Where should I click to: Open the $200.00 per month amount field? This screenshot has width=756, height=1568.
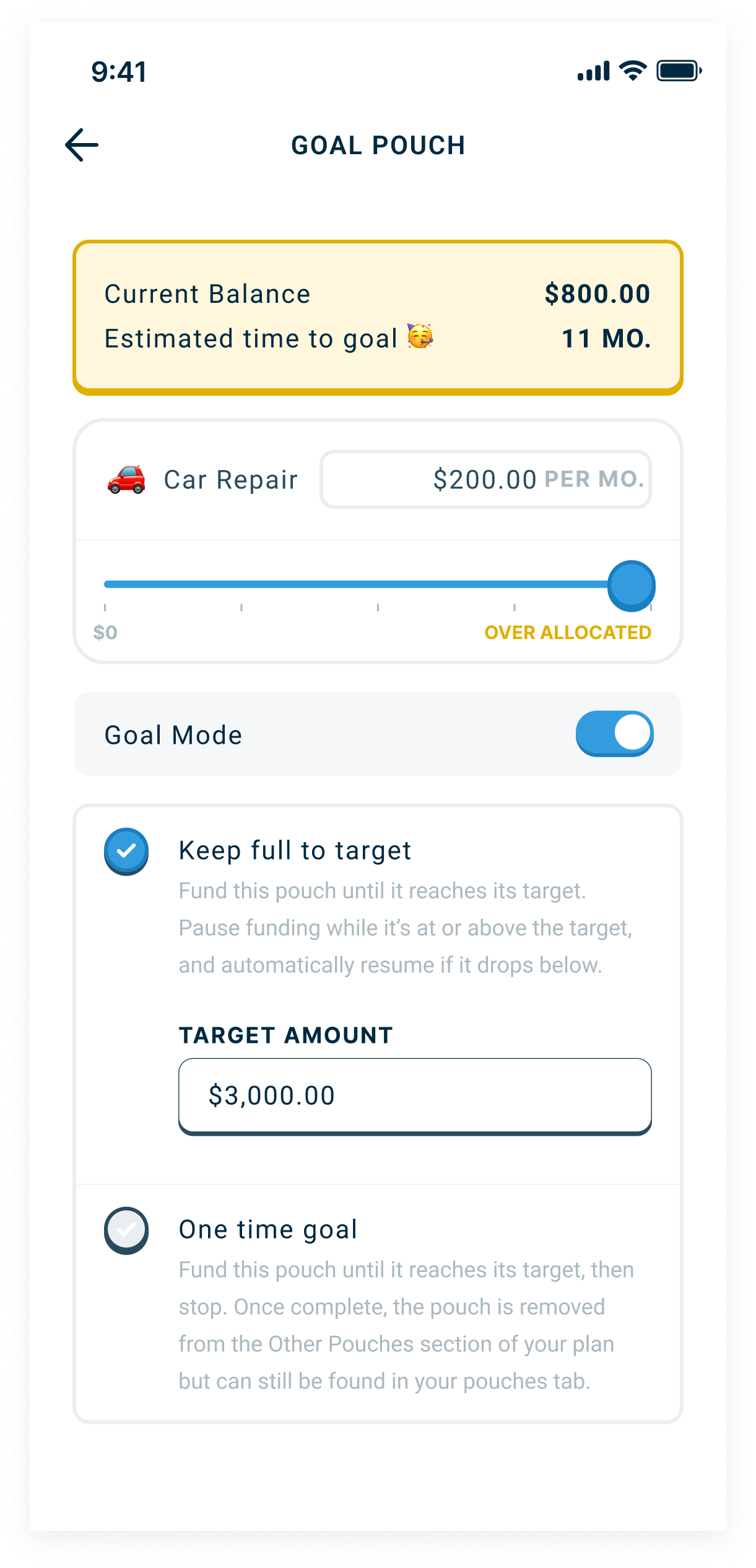(x=484, y=480)
